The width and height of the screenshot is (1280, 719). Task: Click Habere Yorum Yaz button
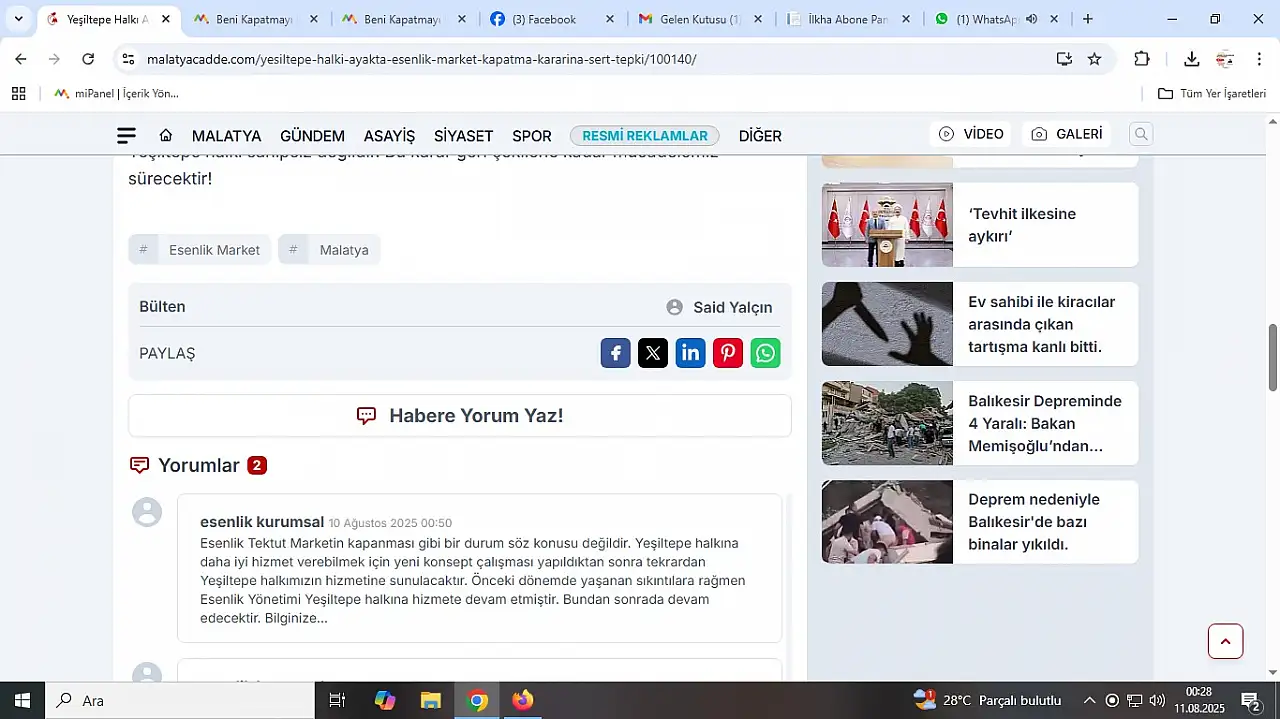point(460,416)
